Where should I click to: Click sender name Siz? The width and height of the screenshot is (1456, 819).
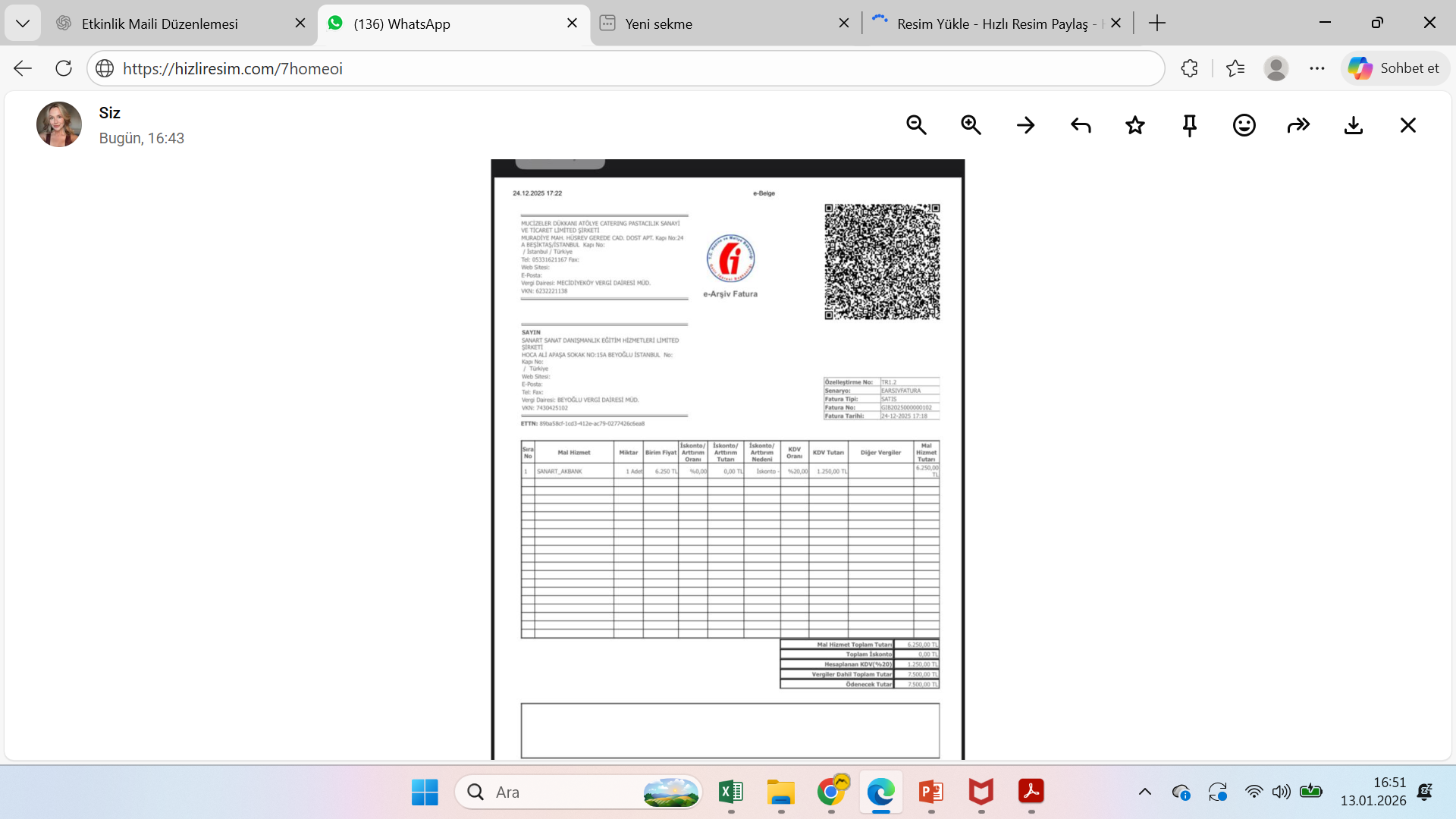pos(110,113)
